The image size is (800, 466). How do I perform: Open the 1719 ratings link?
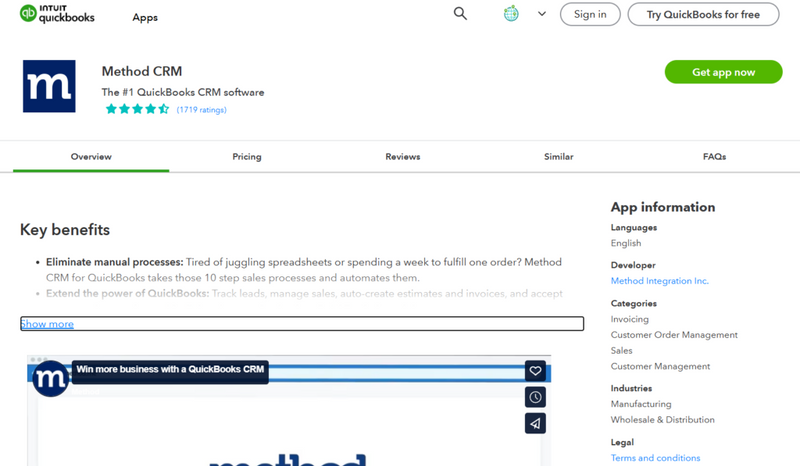pyautogui.click(x=202, y=110)
